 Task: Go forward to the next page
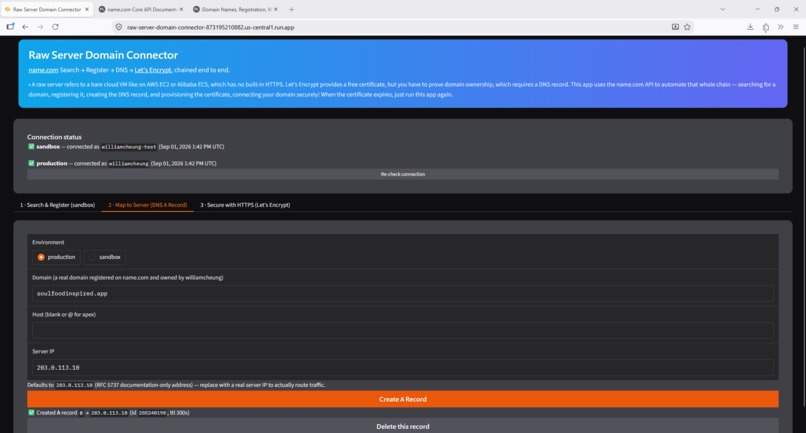tap(40, 27)
